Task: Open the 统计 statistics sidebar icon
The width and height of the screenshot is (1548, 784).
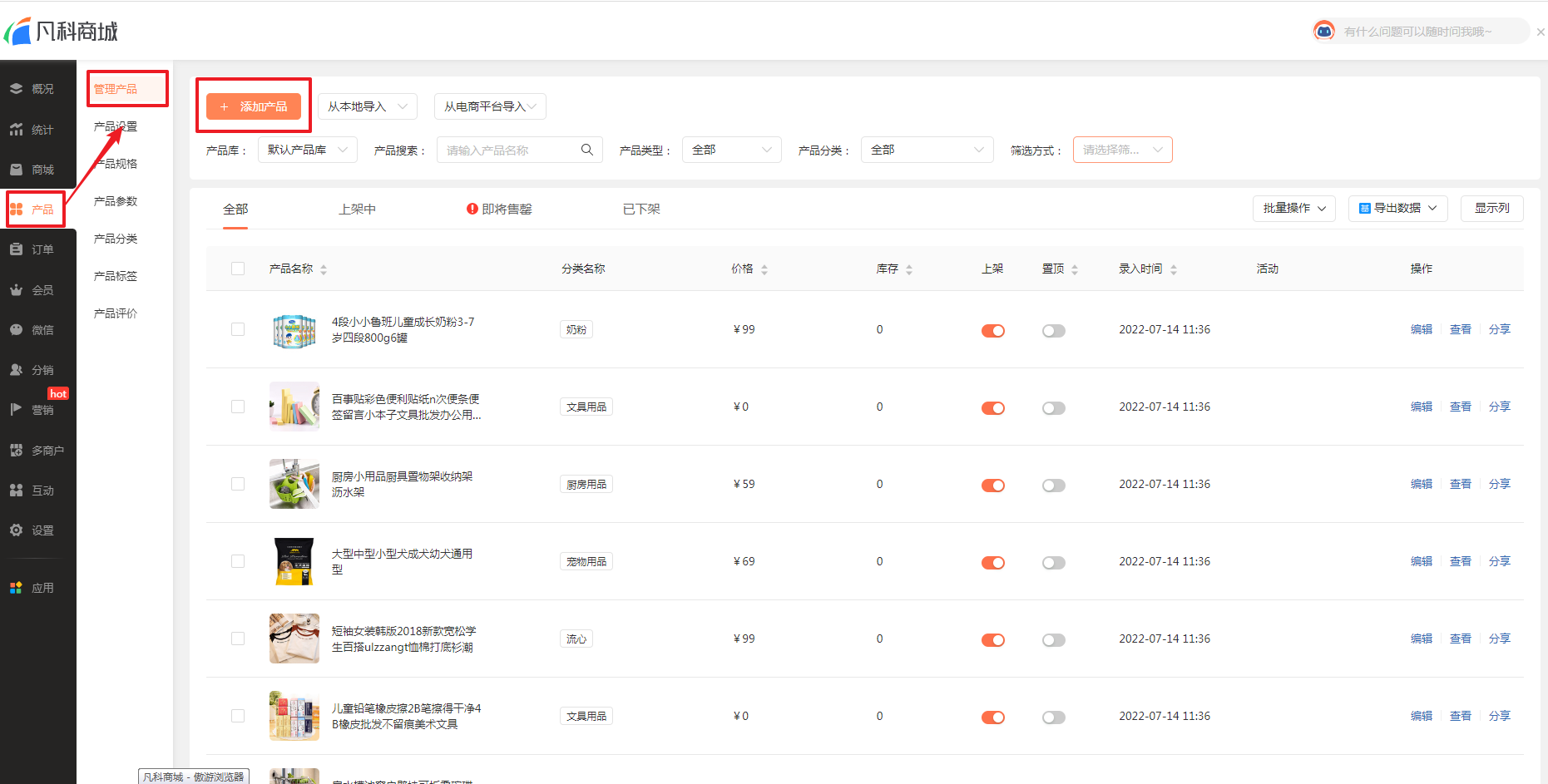Action: (x=17, y=130)
